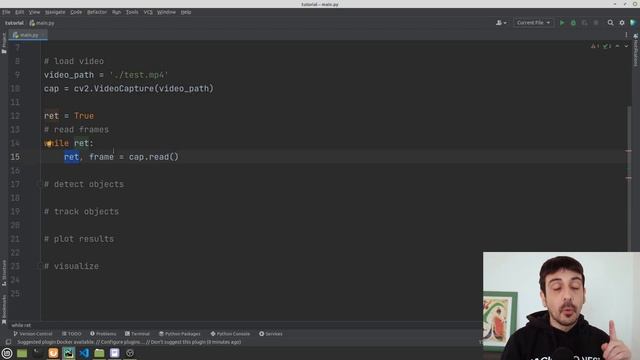Open the Navigate menu
The width and height of the screenshot is (640, 360).
[x=55, y=12]
